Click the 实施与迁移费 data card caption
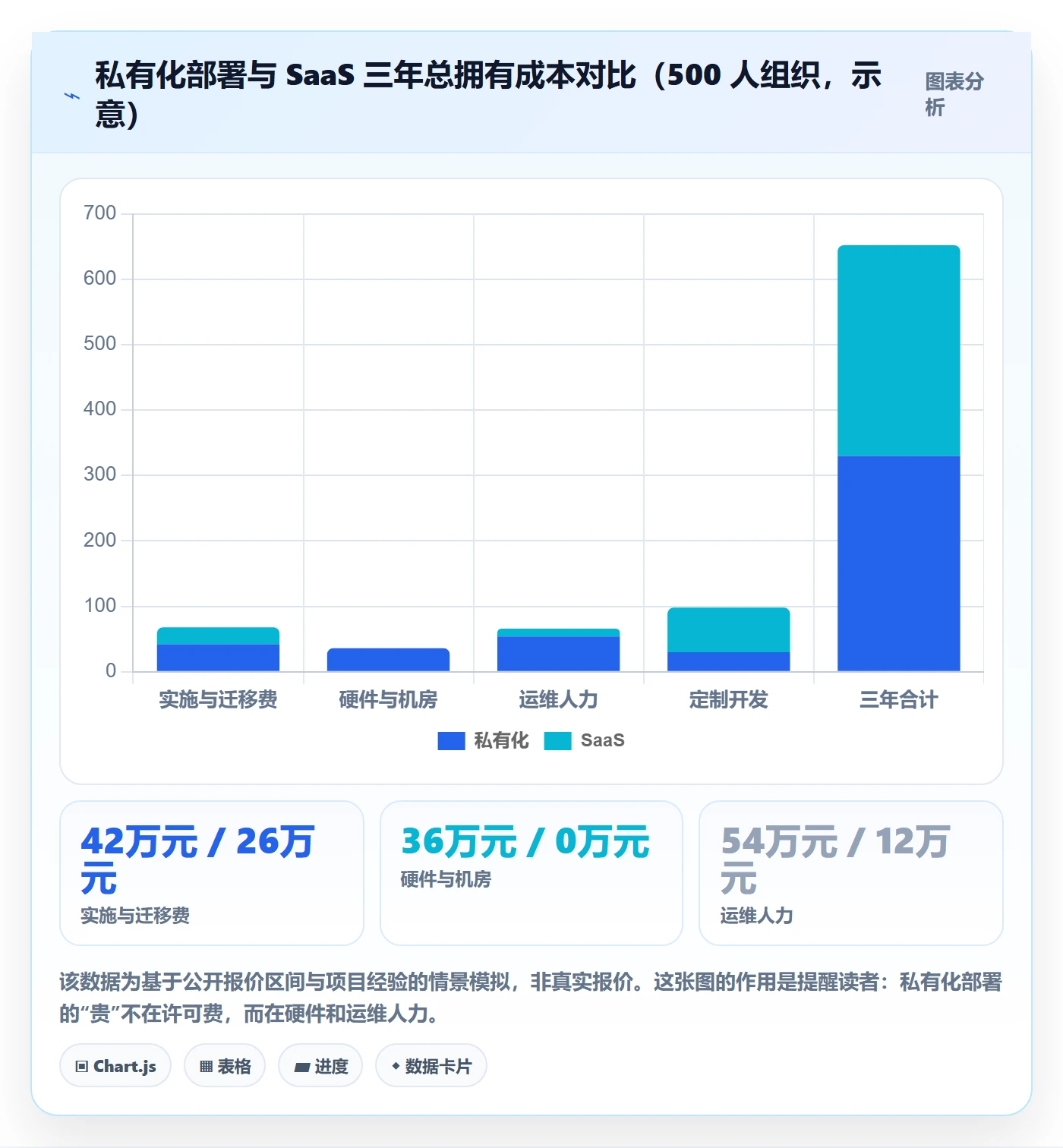 click(x=135, y=916)
